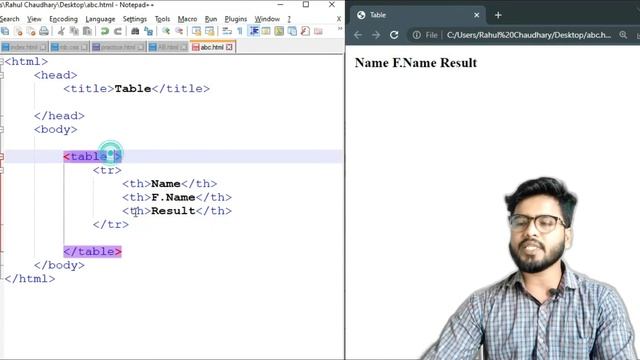Click the closing </body> tag

pos(59,265)
